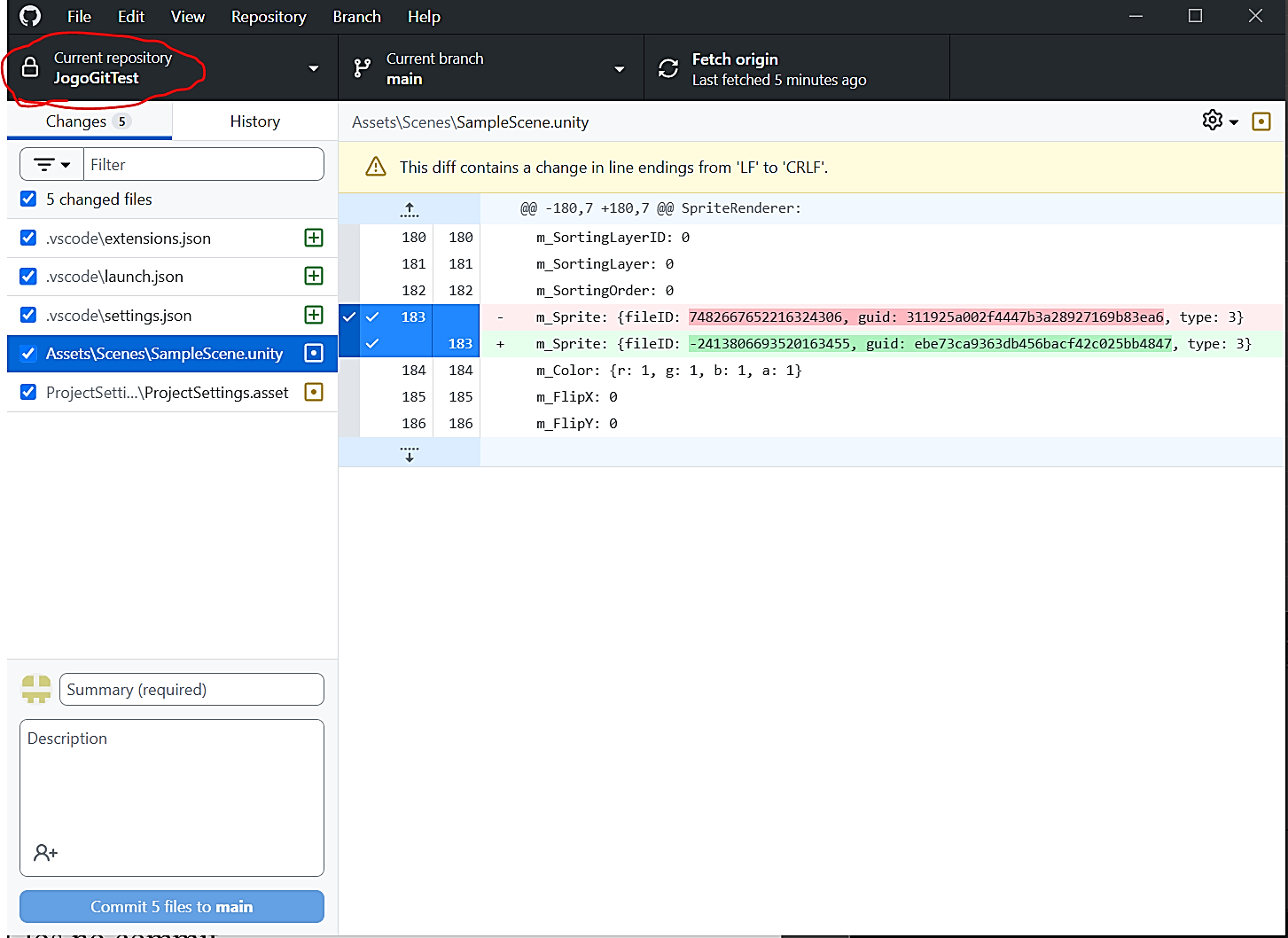The width and height of the screenshot is (1288, 938).
Task: Expand diff upward with the top arrow icon
Action: click(x=409, y=209)
